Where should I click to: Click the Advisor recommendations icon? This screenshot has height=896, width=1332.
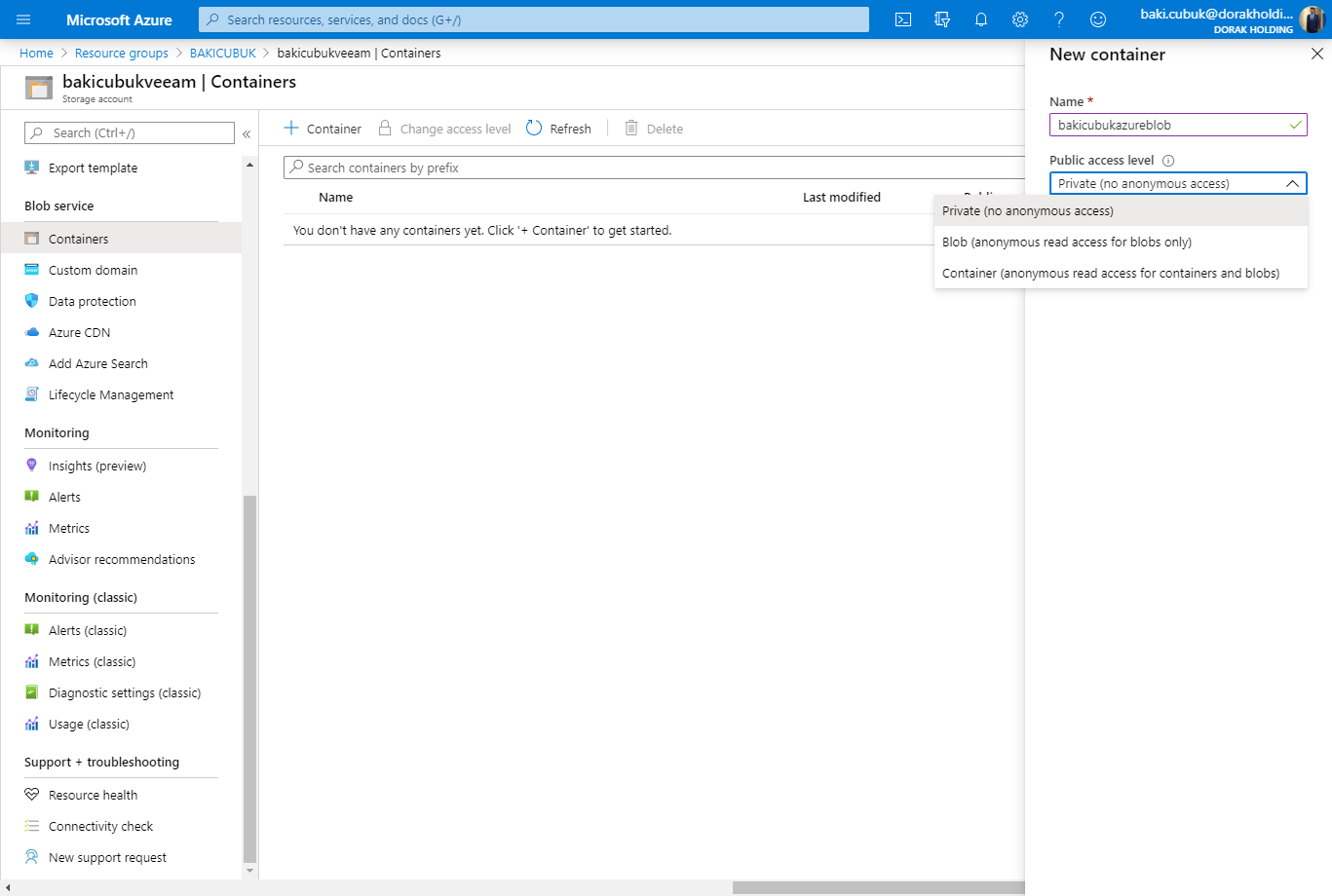point(32,559)
